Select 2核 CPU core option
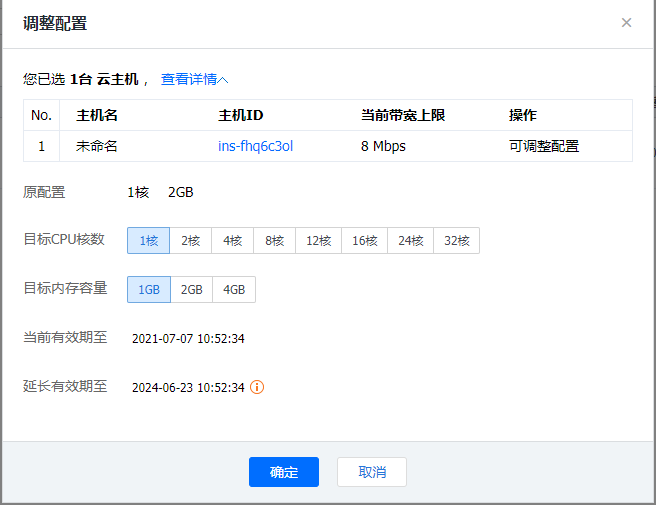656x505 pixels. (190, 241)
